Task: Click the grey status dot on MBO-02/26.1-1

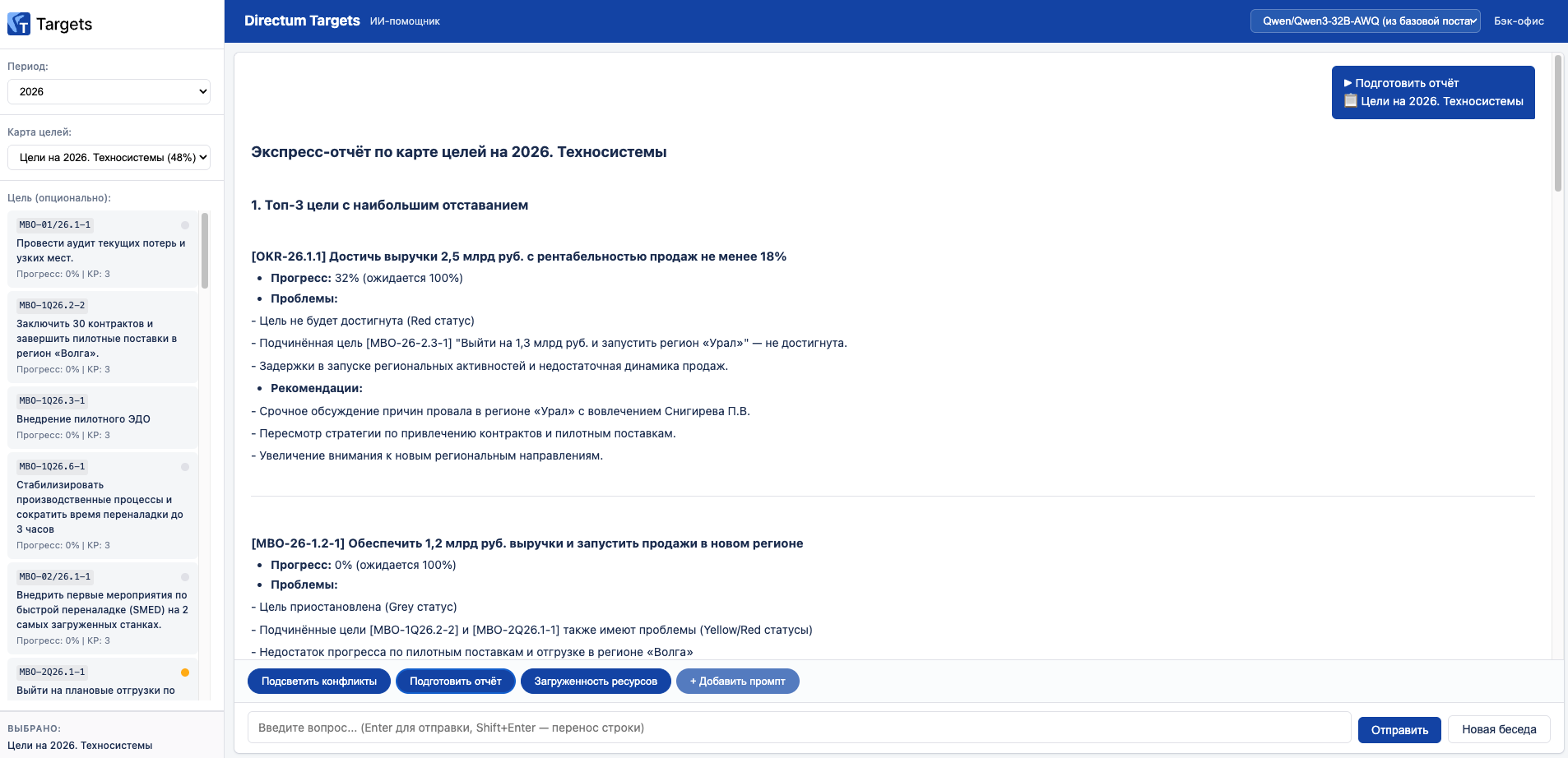Action: (x=185, y=577)
